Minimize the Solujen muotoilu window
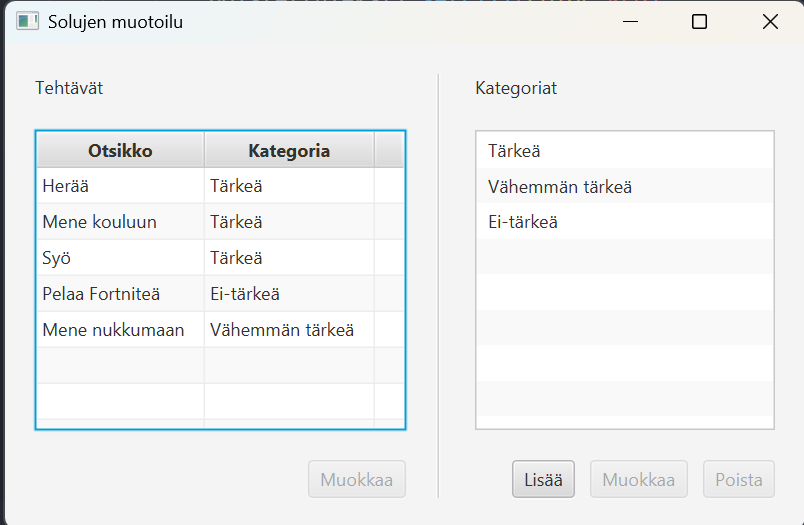Viewport: 804px width, 525px height. coord(630,22)
